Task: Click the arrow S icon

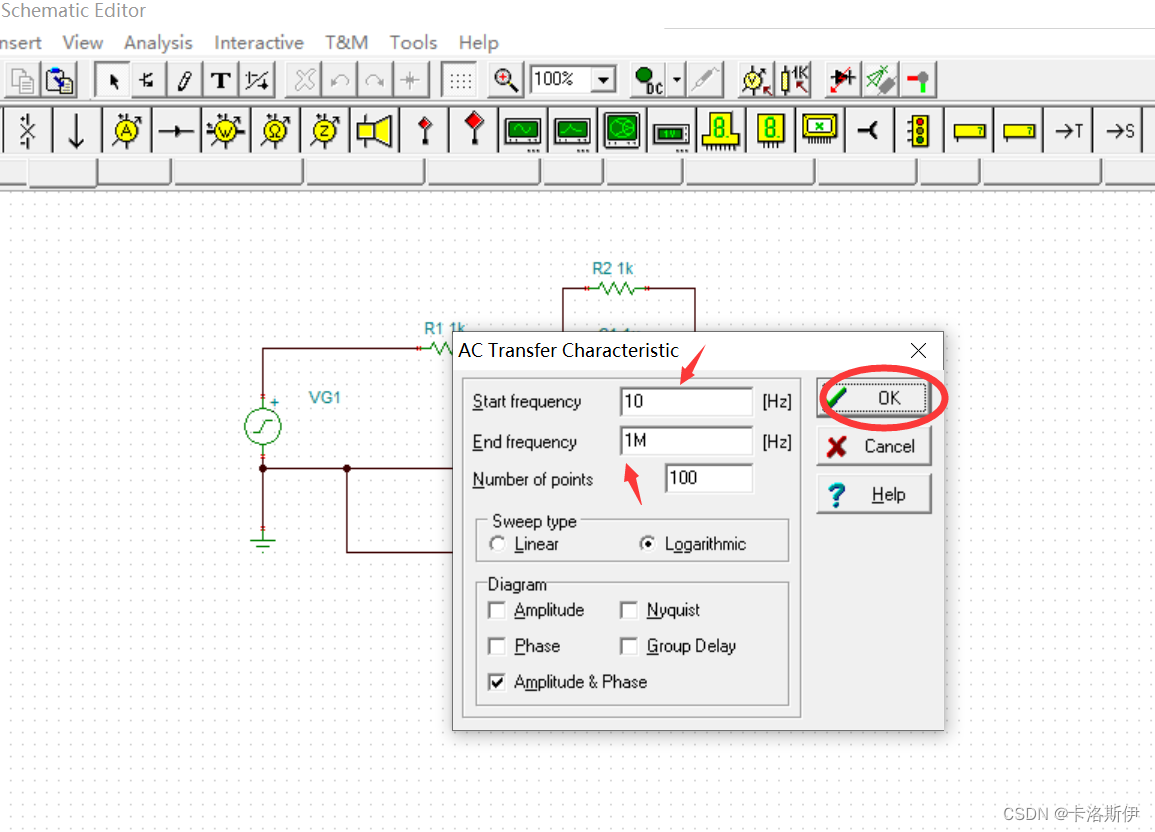Action: click(1119, 131)
